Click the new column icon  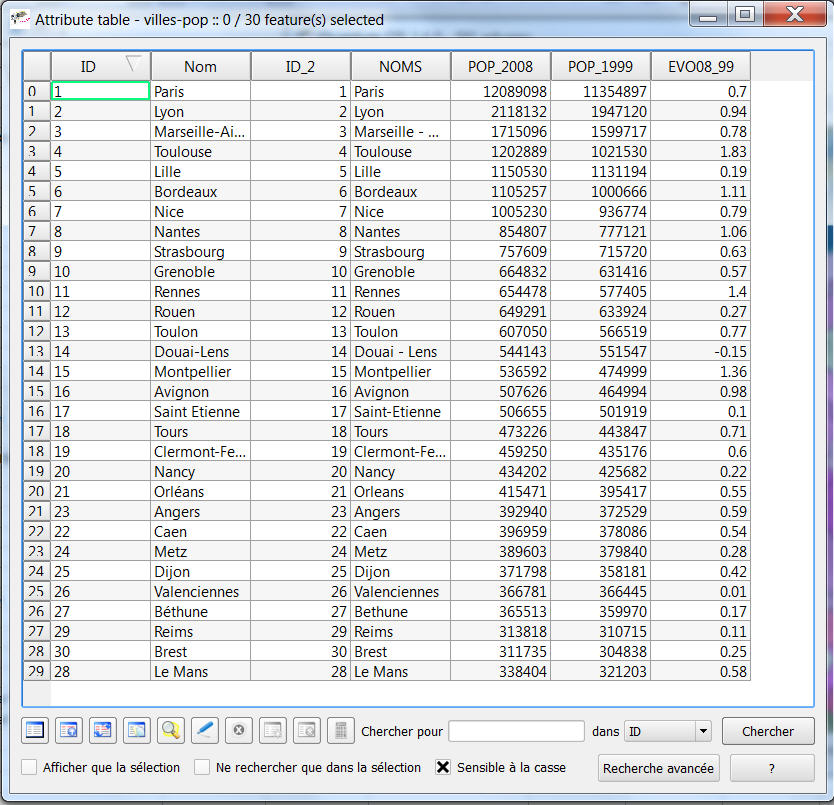point(273,730)
